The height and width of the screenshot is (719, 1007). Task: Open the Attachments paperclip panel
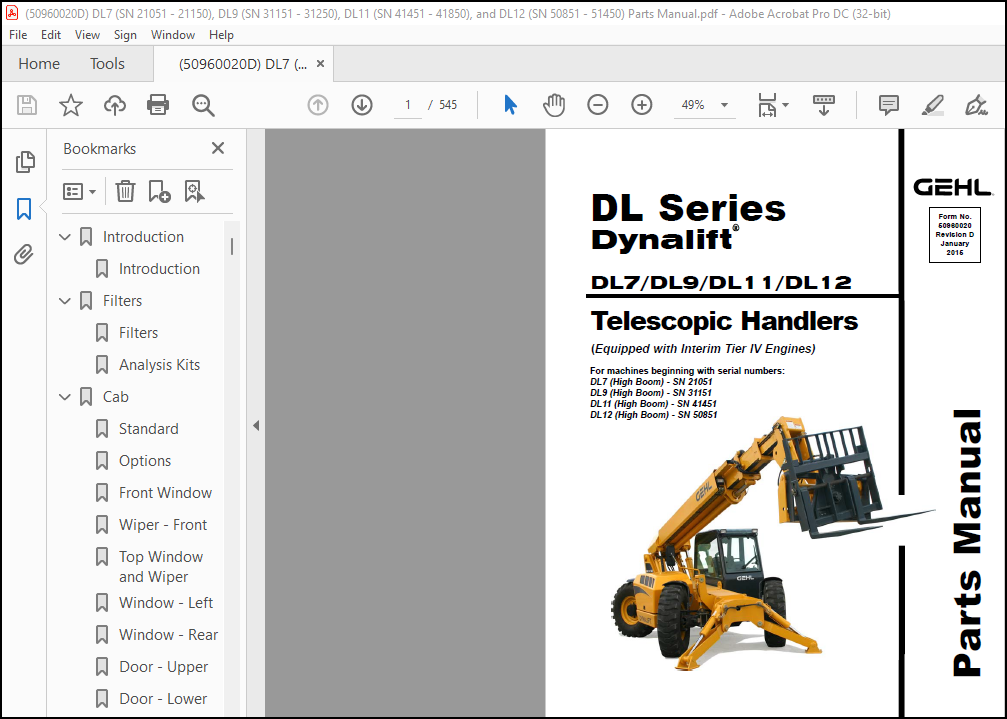point(24,254)
